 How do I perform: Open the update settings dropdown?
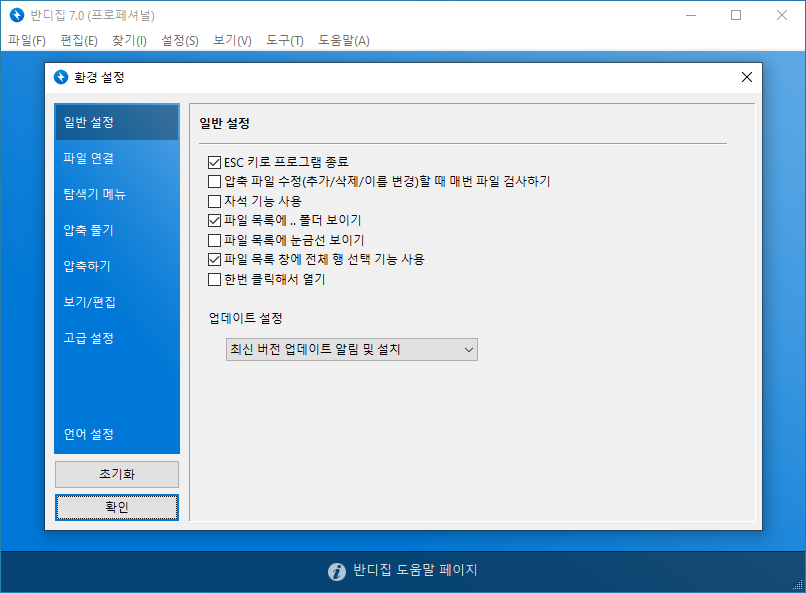tap(351, 349)
